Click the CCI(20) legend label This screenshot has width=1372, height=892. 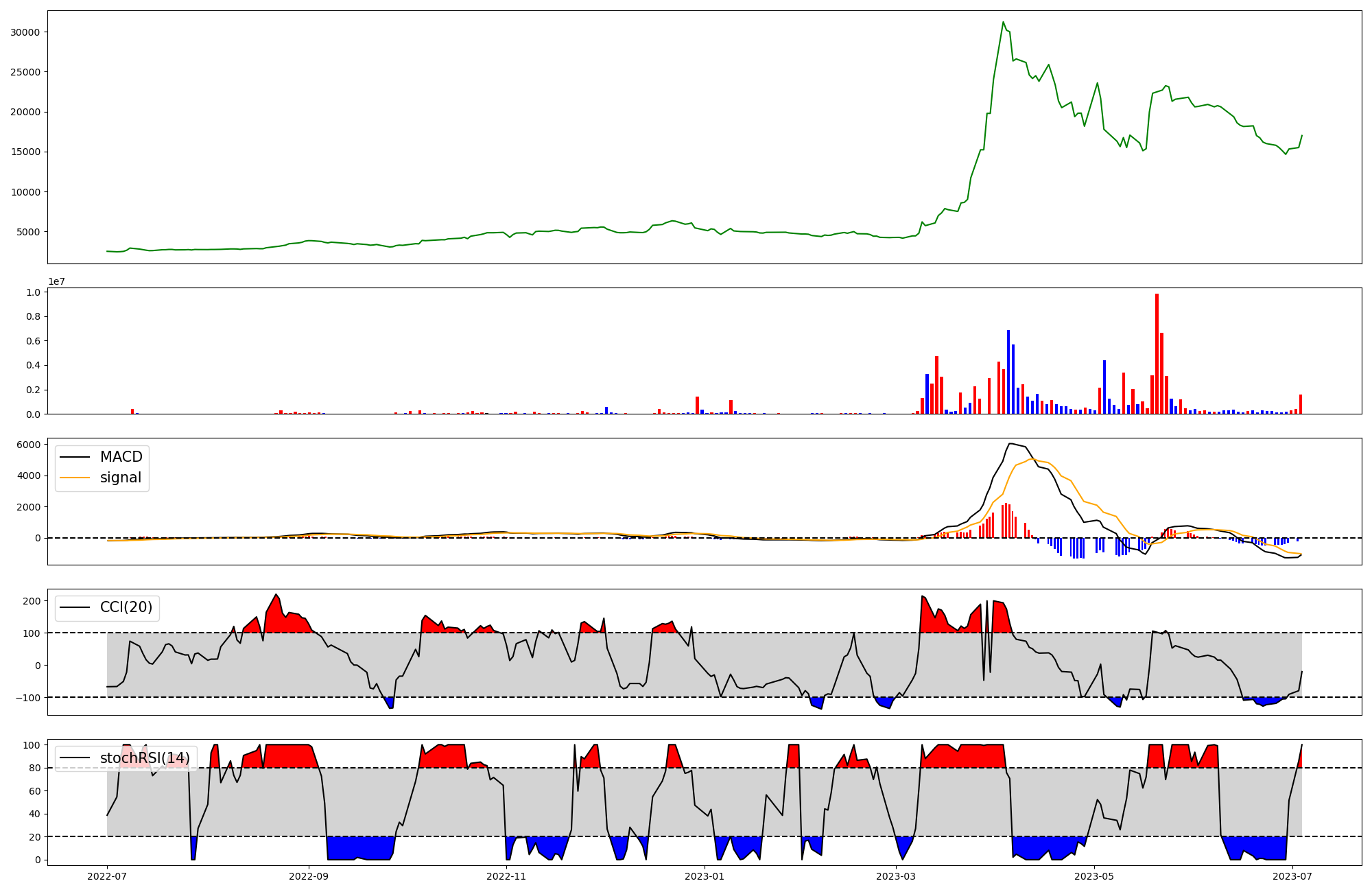point(126,607)
